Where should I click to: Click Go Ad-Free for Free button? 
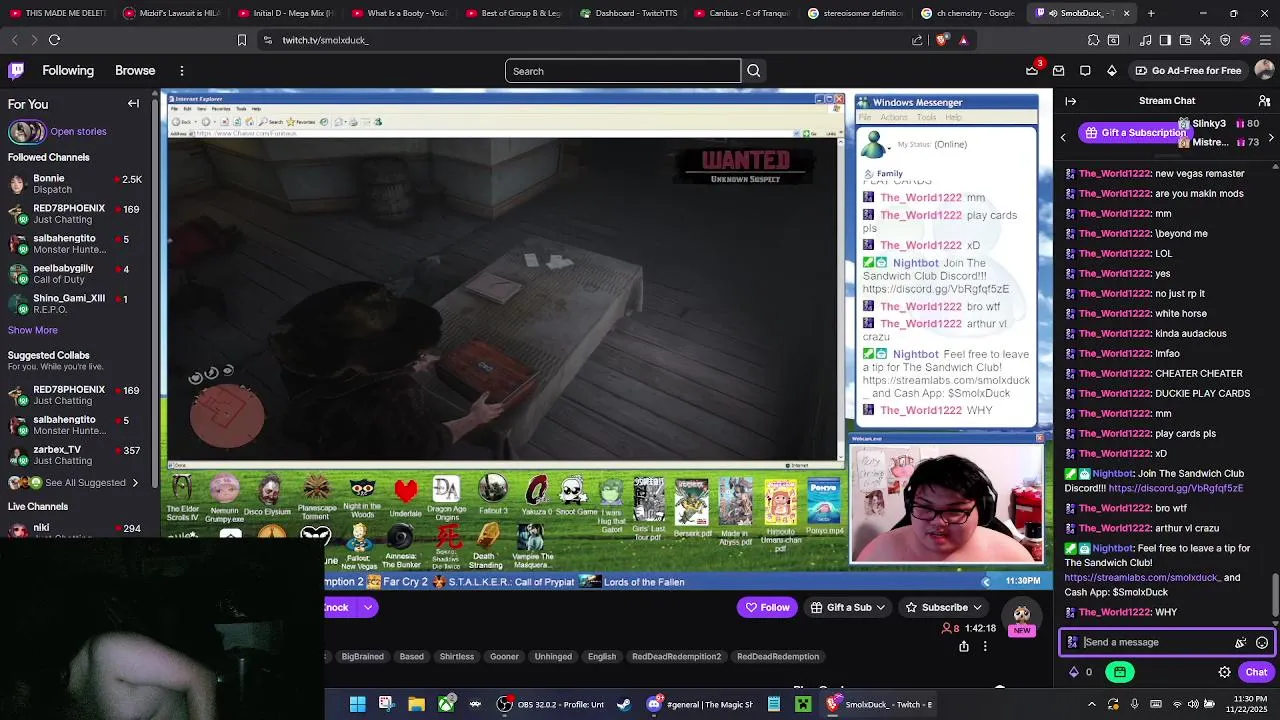click(x=1188, y=71)
